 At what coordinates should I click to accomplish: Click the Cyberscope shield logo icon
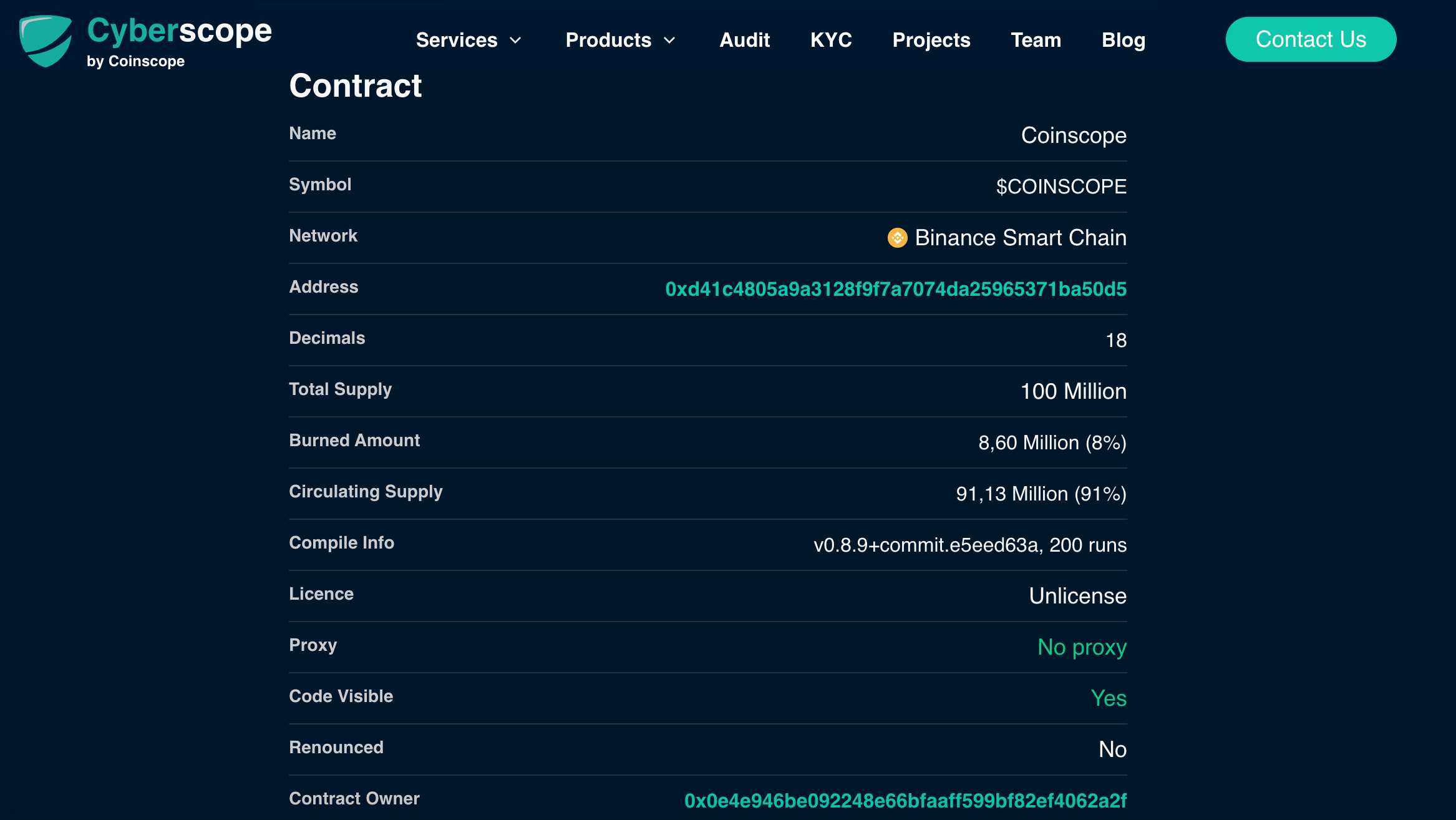pyautogui.click(x=46, y=41)
